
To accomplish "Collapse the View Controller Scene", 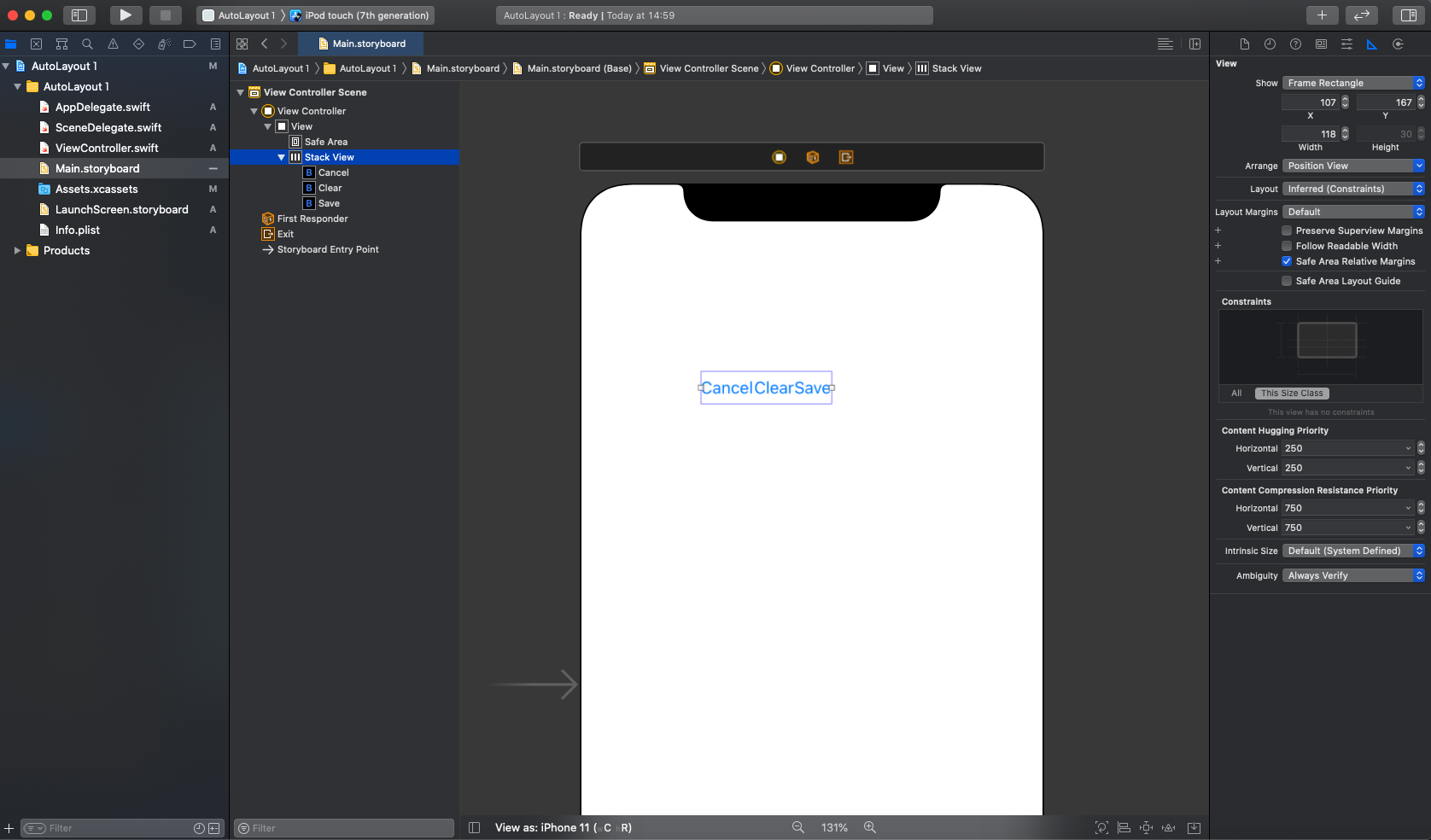I will tap(240, 92).
